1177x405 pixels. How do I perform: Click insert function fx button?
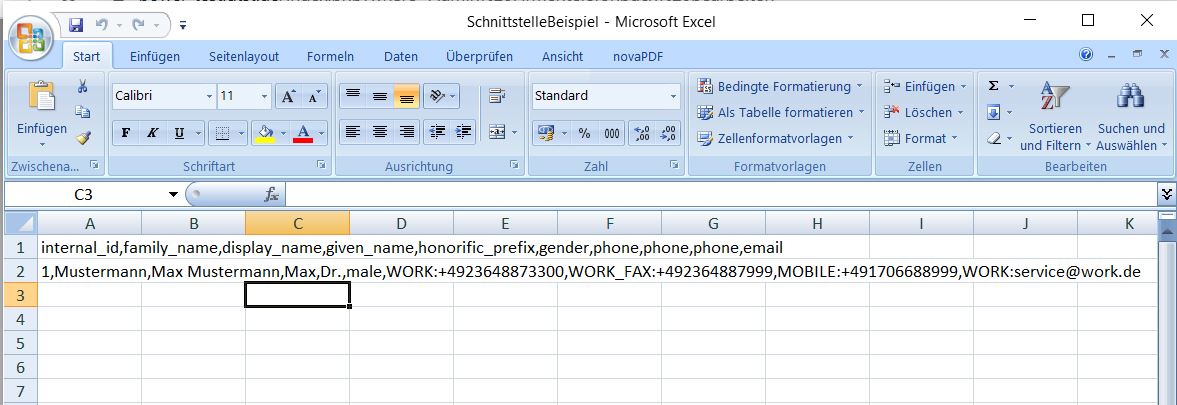tap(272, 195)
